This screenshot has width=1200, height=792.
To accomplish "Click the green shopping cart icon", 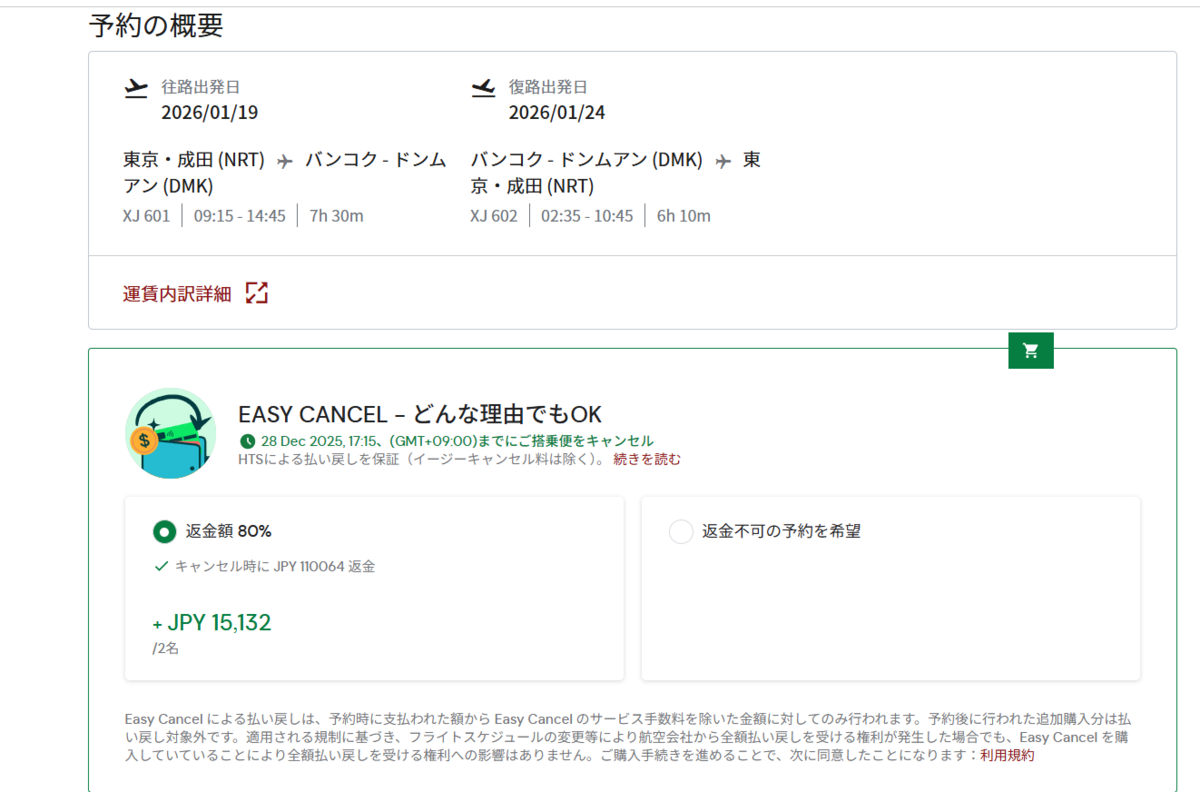I will coord(1031,350).
